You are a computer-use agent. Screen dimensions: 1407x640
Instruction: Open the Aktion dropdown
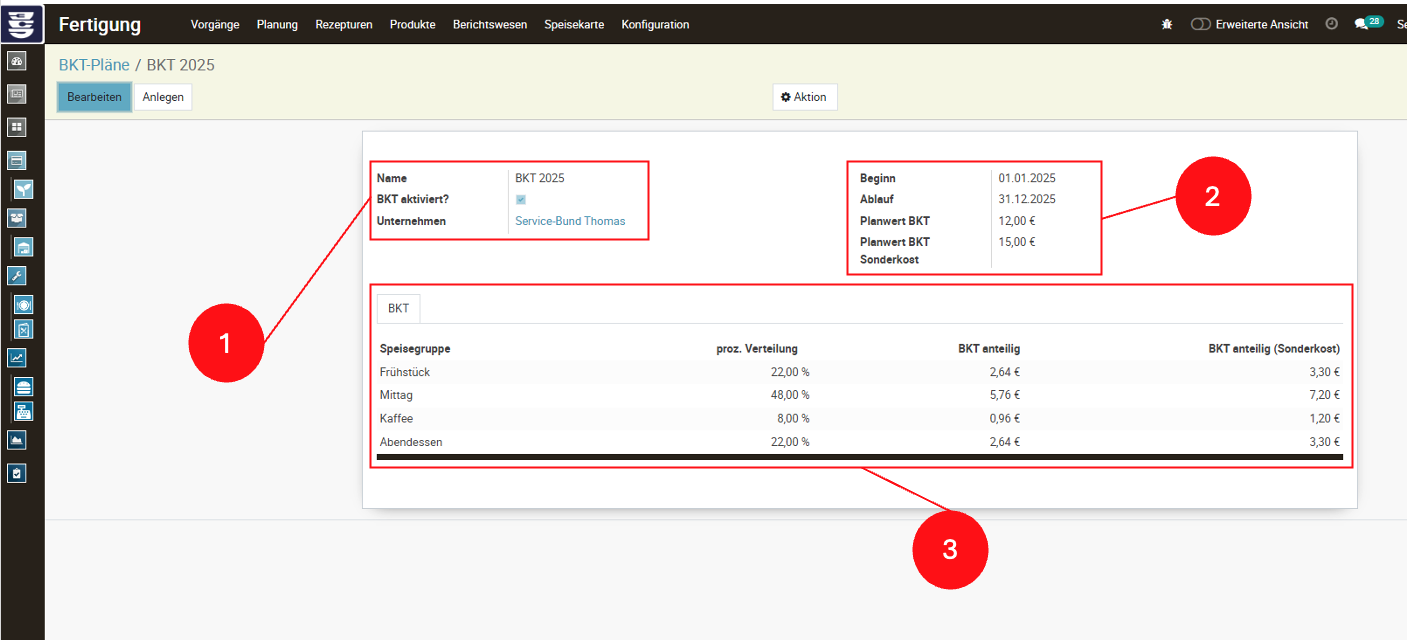click(804, 97)
